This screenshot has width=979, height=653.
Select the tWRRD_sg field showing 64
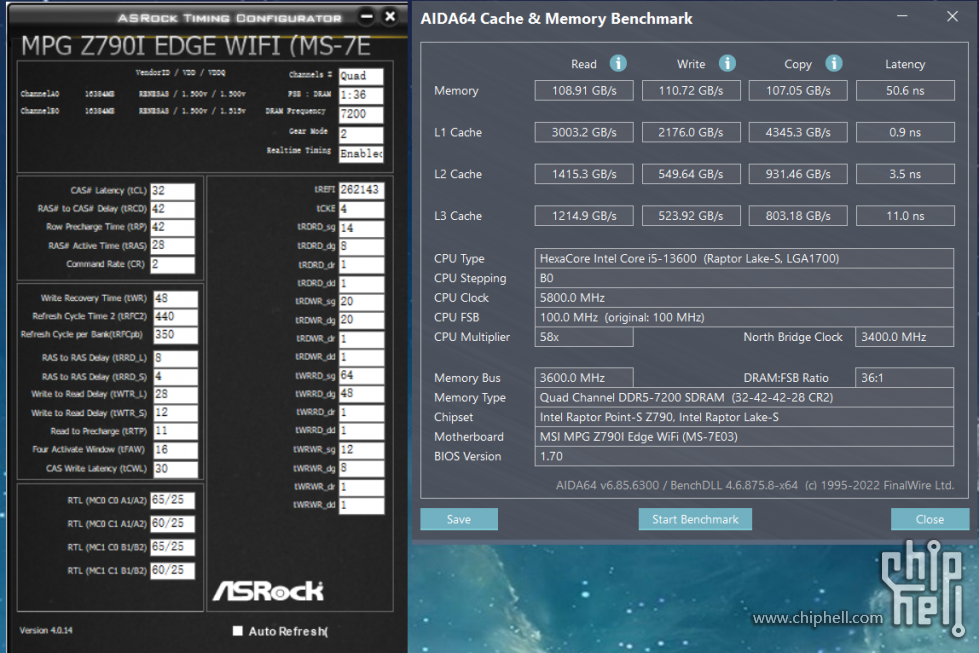pos(362,376)
